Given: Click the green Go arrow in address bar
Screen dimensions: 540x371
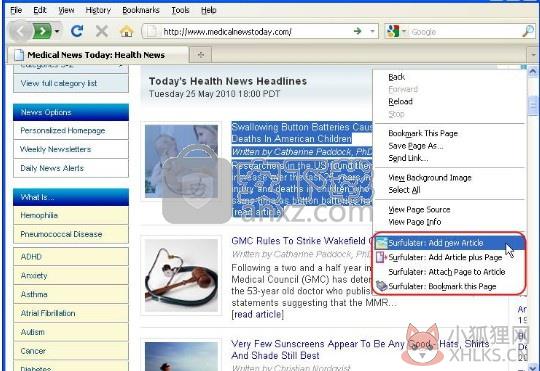Looking at the screenshot, I should [358, 31].
